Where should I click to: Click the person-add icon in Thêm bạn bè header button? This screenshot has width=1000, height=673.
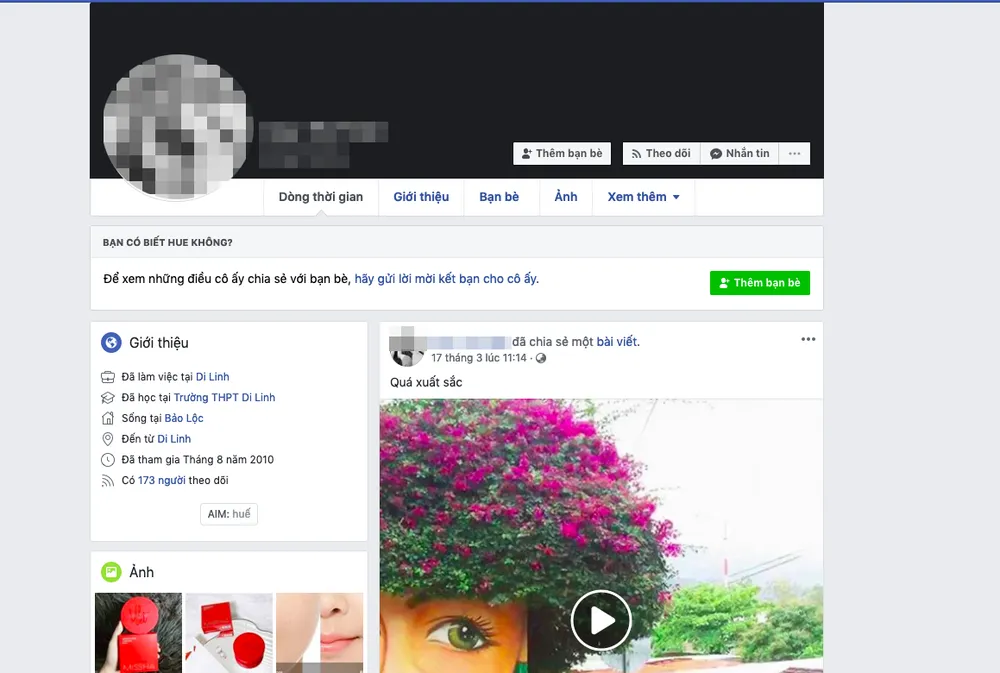pos(527,153)
